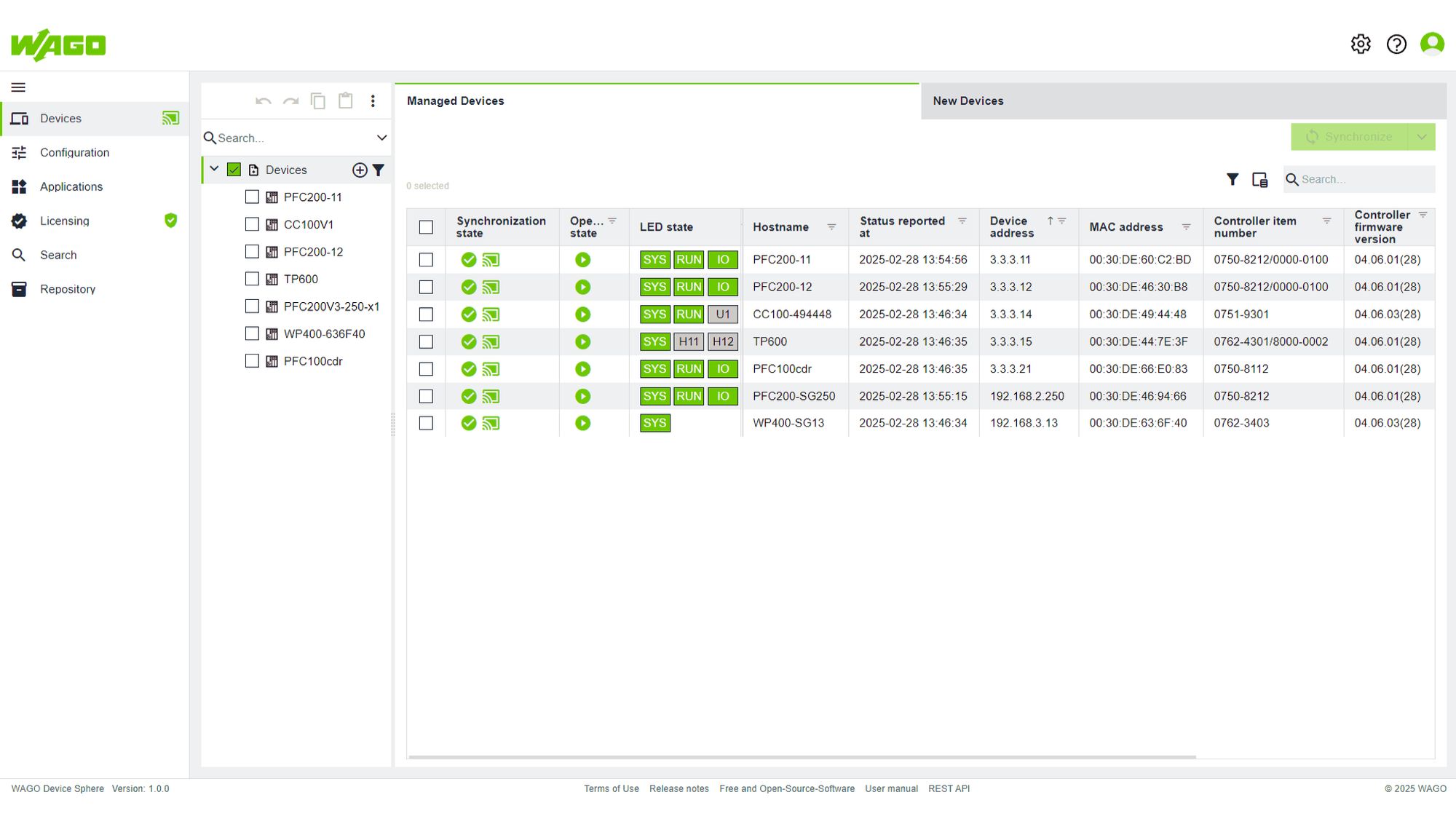The width and height of the screenshot is (1456, 819).
Task: Click the undo arrow in tree toolbar
Action: [x=264, y=101]
